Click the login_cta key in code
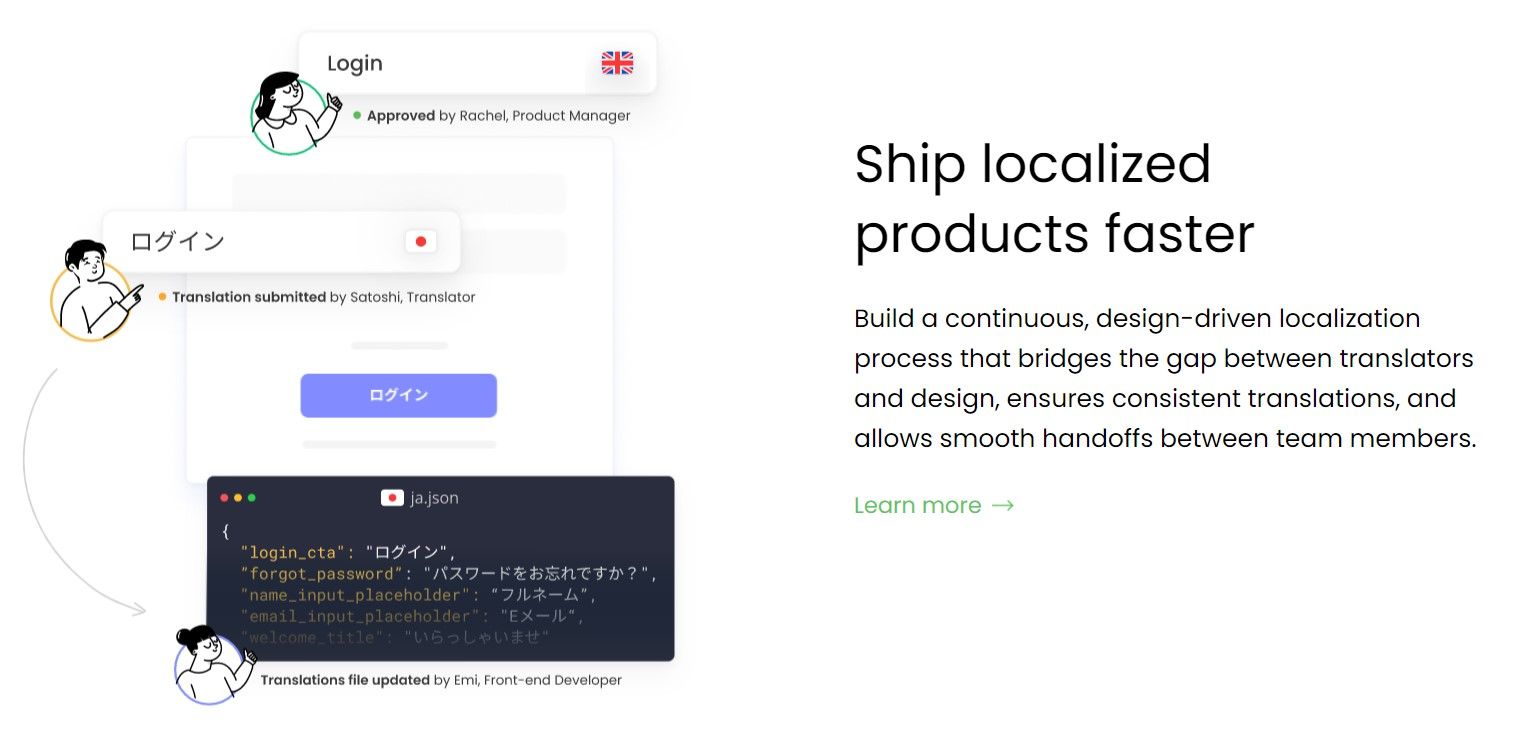The height and width of the screenshot is (749, 1517). tap(293, 552)
